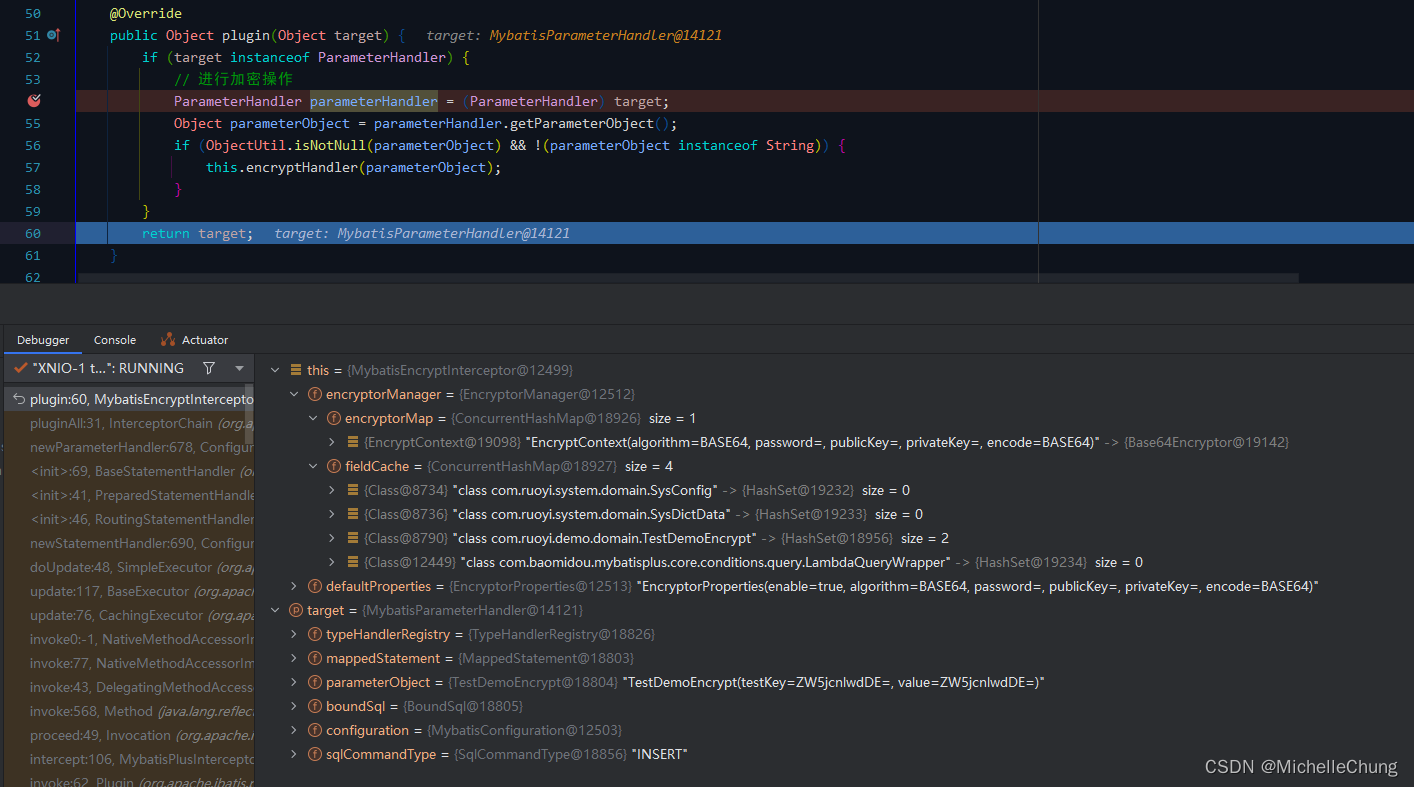Select the intercept:106 MybatisPlusInterceptor frame
This screenshot has width=1414, height=787.
click(127, 759)
